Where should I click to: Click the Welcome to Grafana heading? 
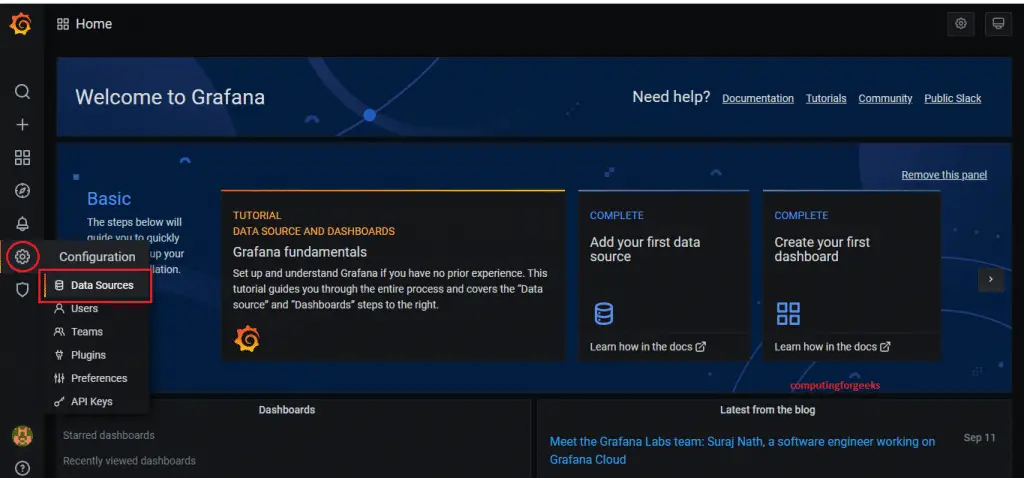click(170, 97)
